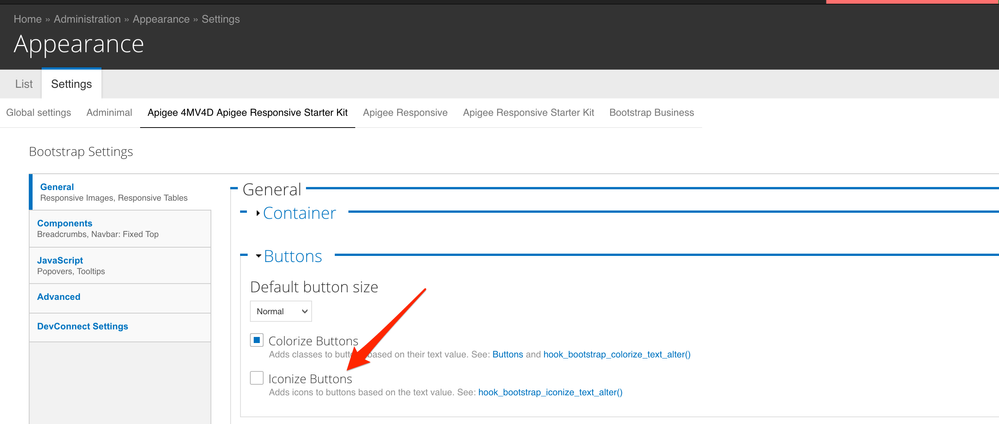Open the JavaScript vertical tab
Image resolution: width=999 pixels, height=424 pixels.
point(120,266)
